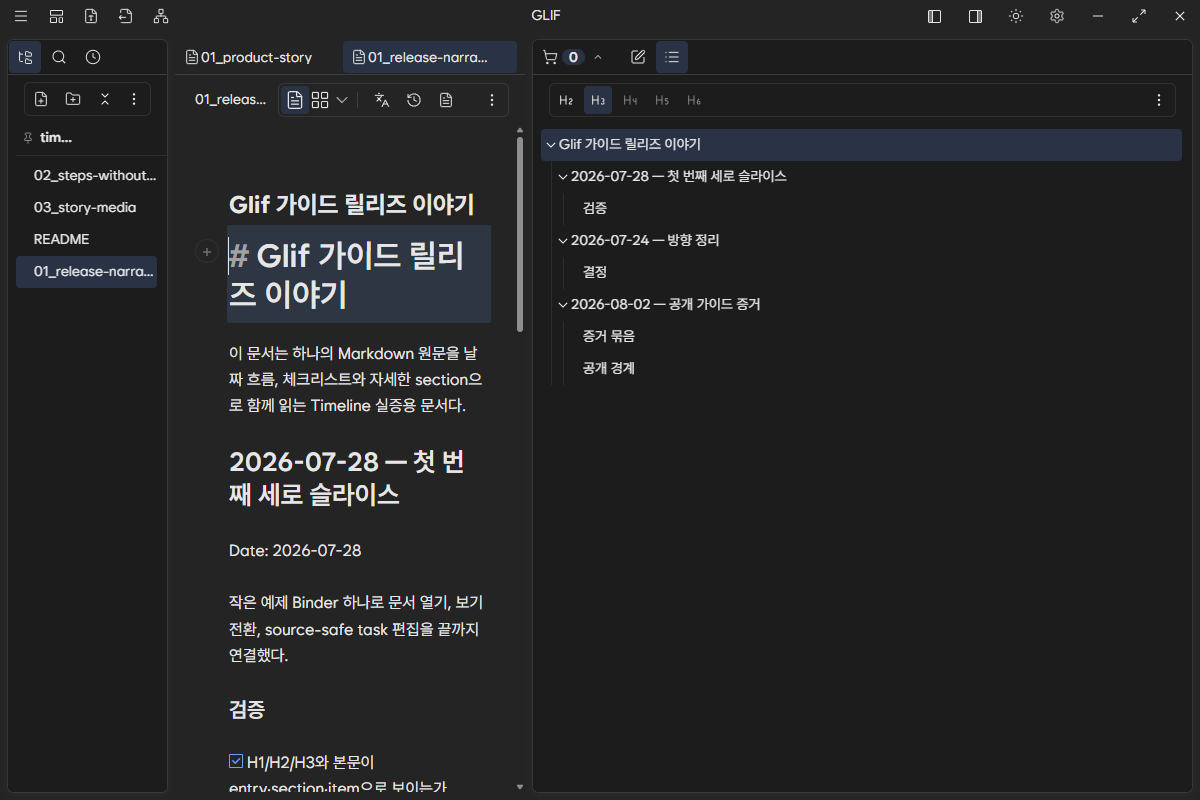Set outline depth to H5
Image resolution: width=1200 pixels, height=800 pixels.
click(x=662, y=100)
